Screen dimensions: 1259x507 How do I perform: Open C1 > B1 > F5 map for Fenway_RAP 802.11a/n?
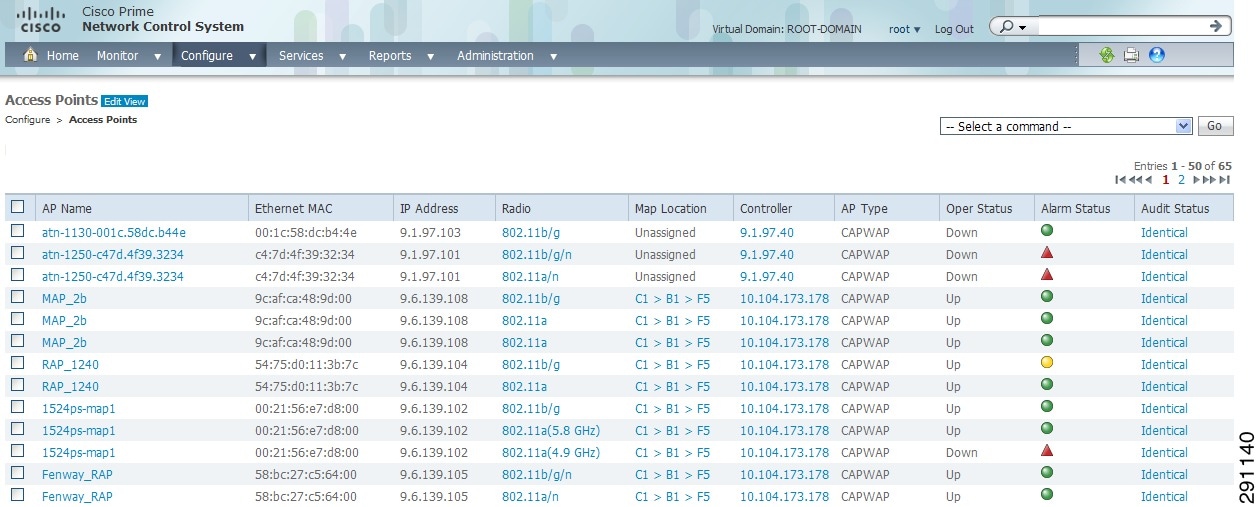point(672,496)
